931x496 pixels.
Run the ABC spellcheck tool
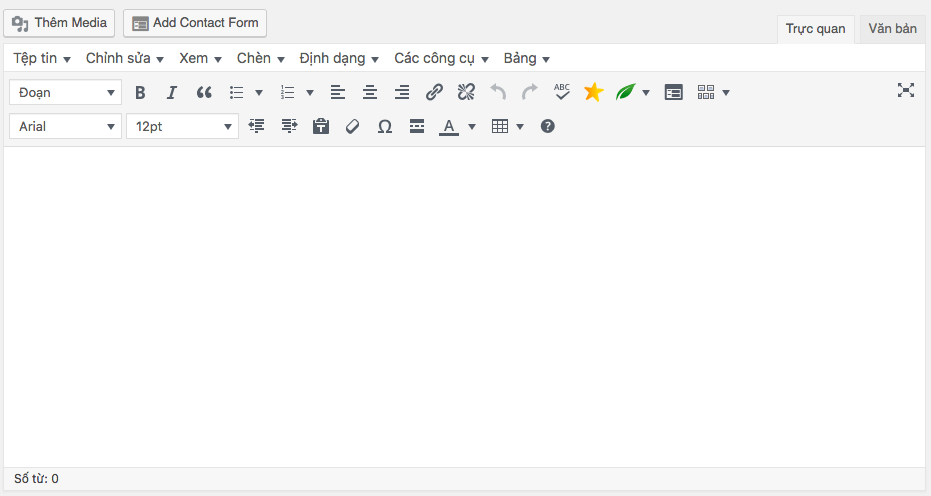[562, 93]
